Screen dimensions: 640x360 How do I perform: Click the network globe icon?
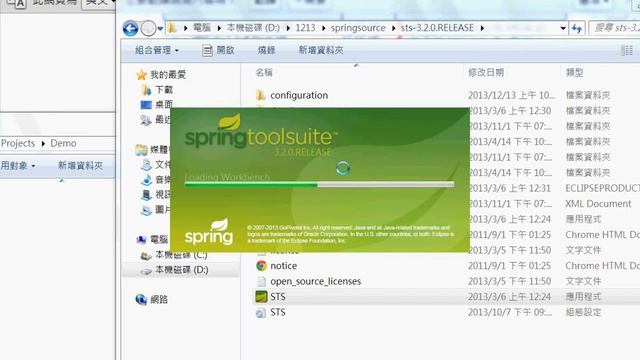click(x=141, y=300)
